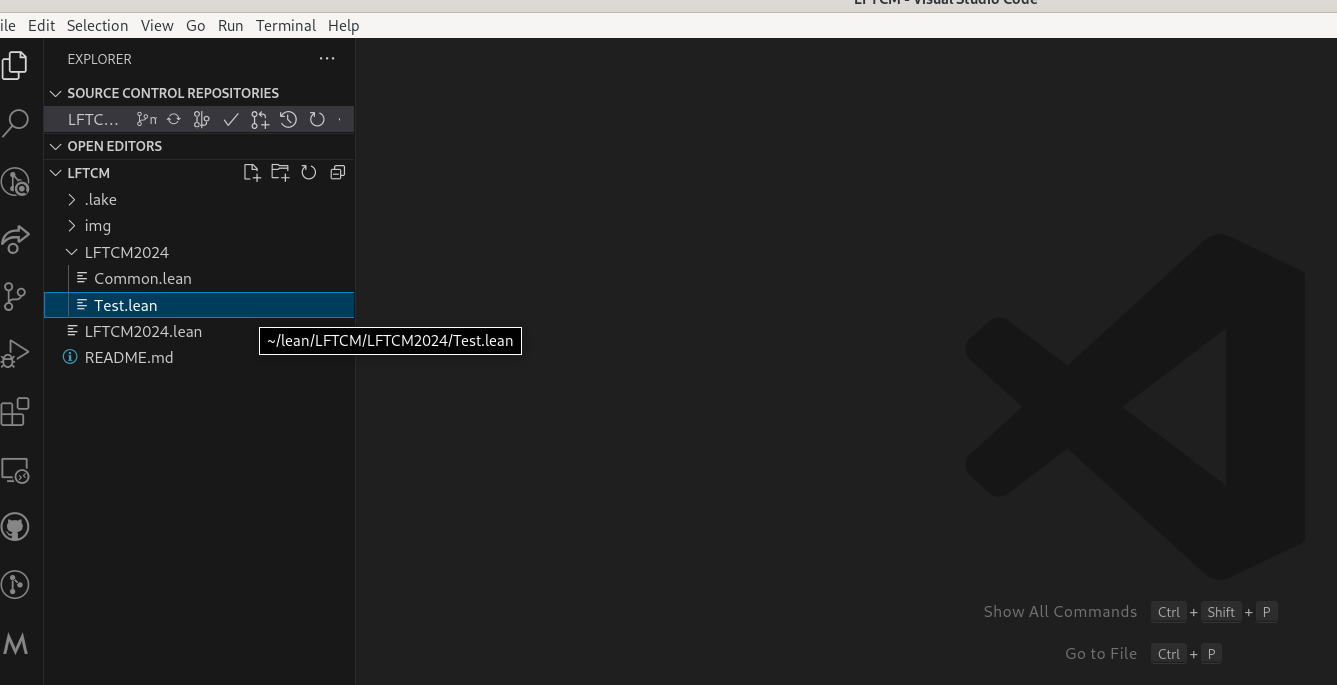Select the LFTC repository name
Screen dimensions: 1337x685
(93, 119)
